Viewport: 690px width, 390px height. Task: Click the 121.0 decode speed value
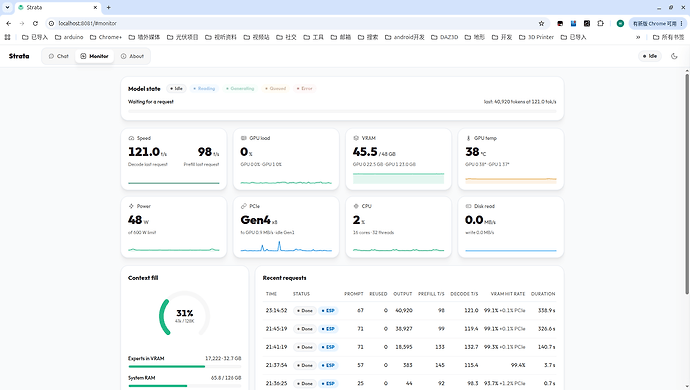pyautogui.click(x=471, y=311)
